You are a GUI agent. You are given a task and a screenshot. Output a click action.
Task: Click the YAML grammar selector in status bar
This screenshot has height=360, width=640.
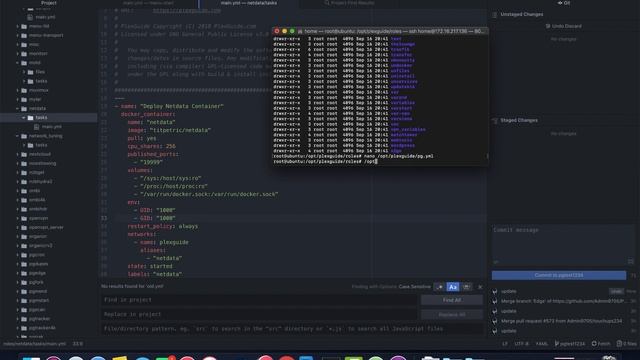coord(542,344)
